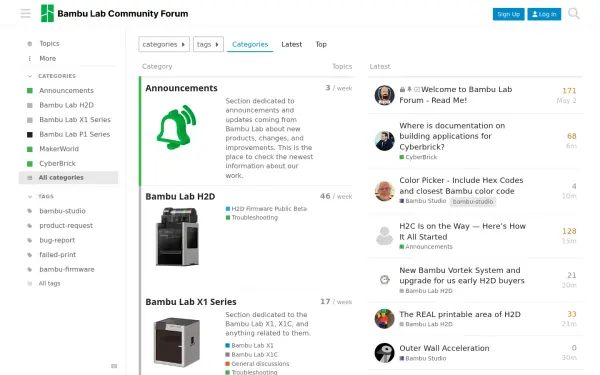Click avatar beside H2C Is on the Way topic
Viewport: 600px width, 375px height.
click(384, 236)
